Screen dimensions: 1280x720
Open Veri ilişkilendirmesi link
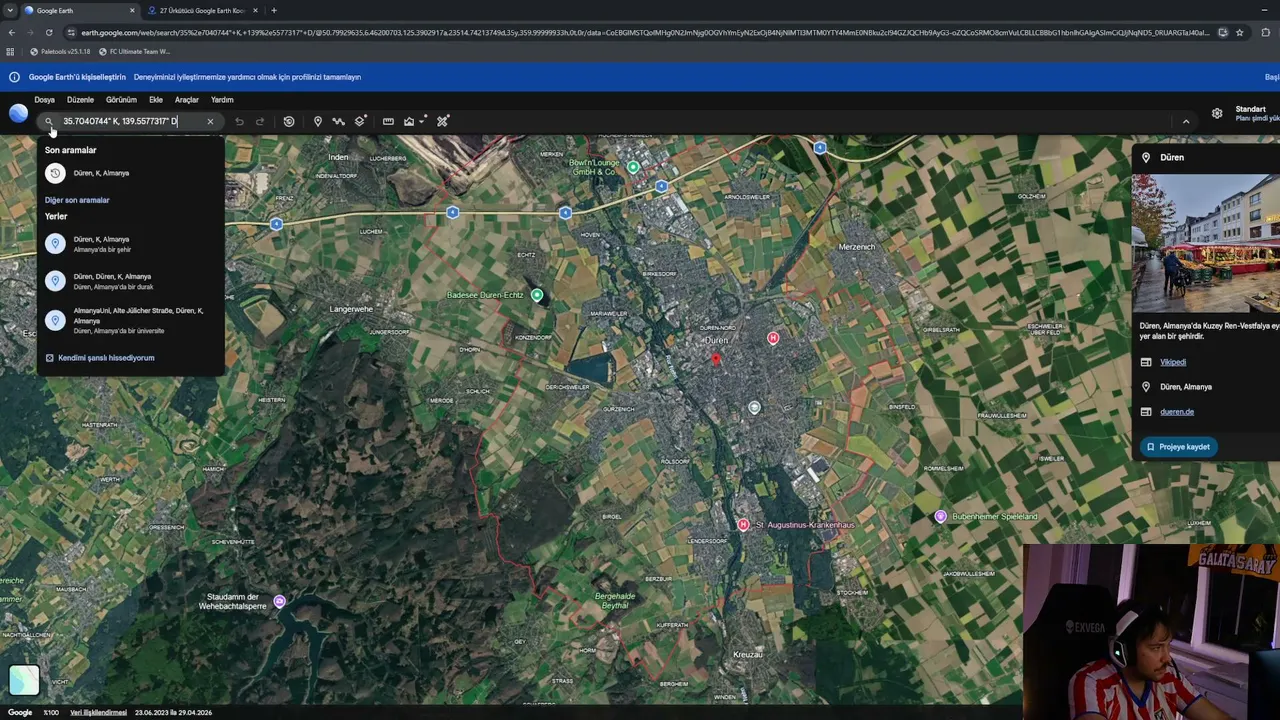(x=98, y=713)
